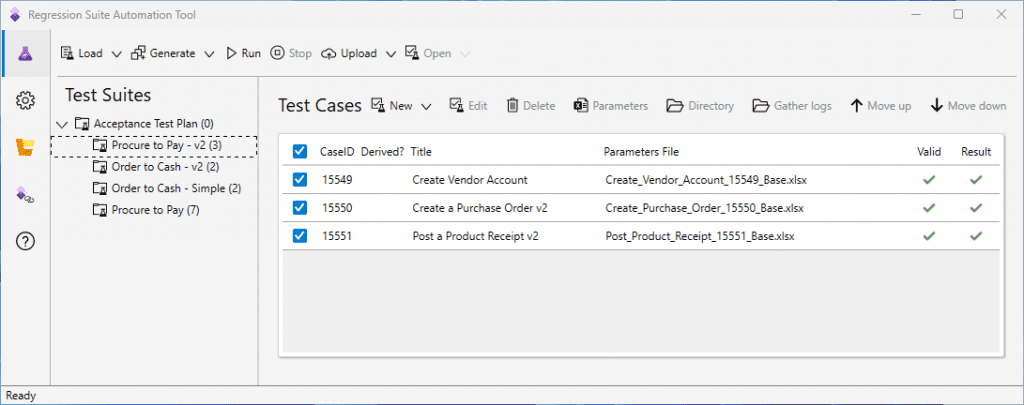This screenshot has height=405, width=1024.
Task: Open the test flask sidebar icon
Action: 25,54
